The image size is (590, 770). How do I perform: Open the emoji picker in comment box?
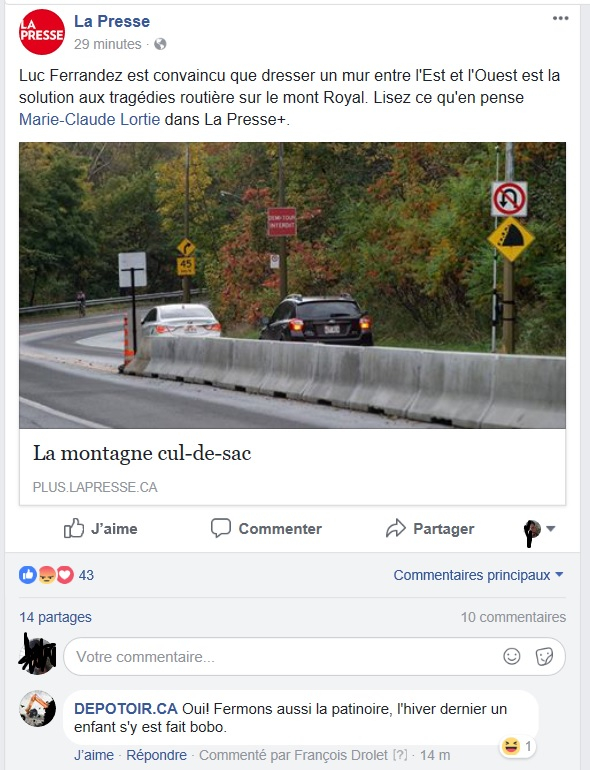click(x=511, y=656)
